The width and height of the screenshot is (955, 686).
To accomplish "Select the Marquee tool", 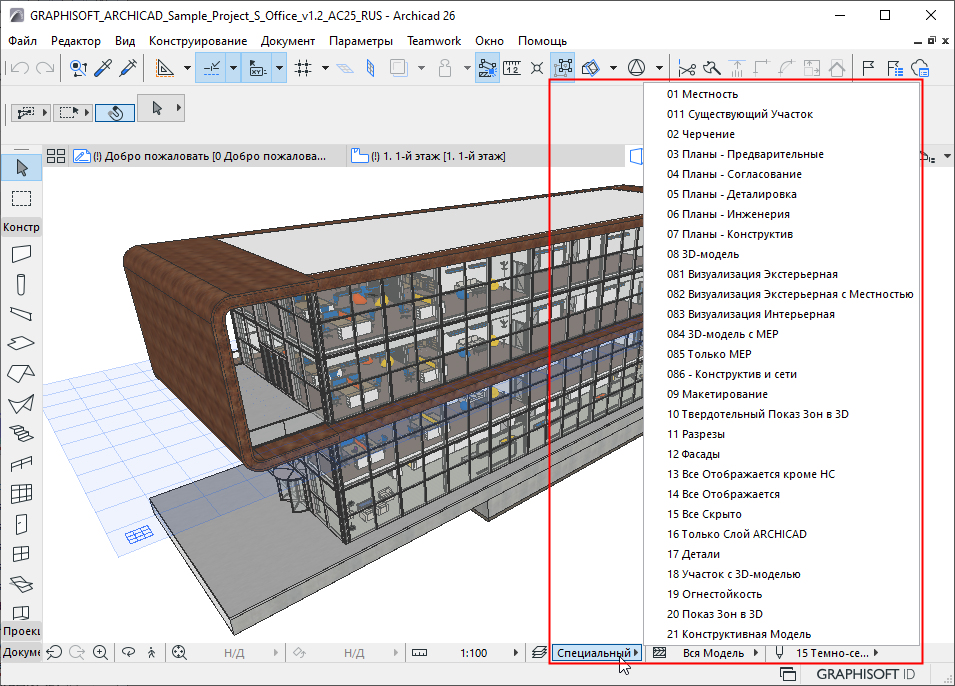I will coord(21,197).
